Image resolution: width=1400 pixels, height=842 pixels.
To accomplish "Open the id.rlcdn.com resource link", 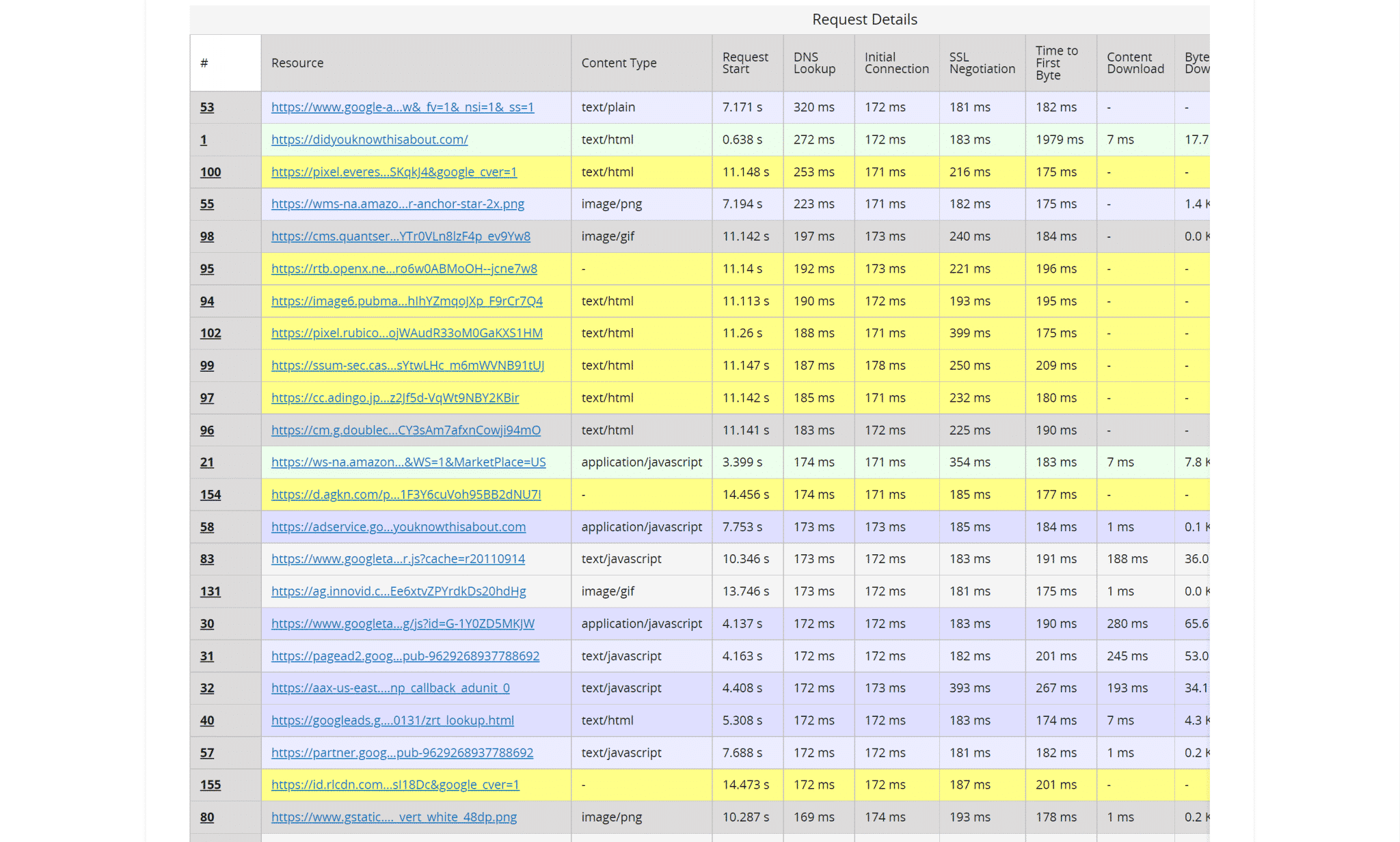I will (395, 785).
